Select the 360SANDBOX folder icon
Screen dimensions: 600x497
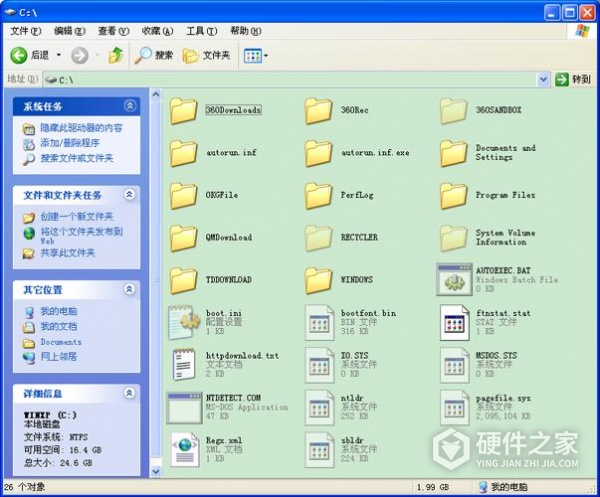click(x=453, y=111)
